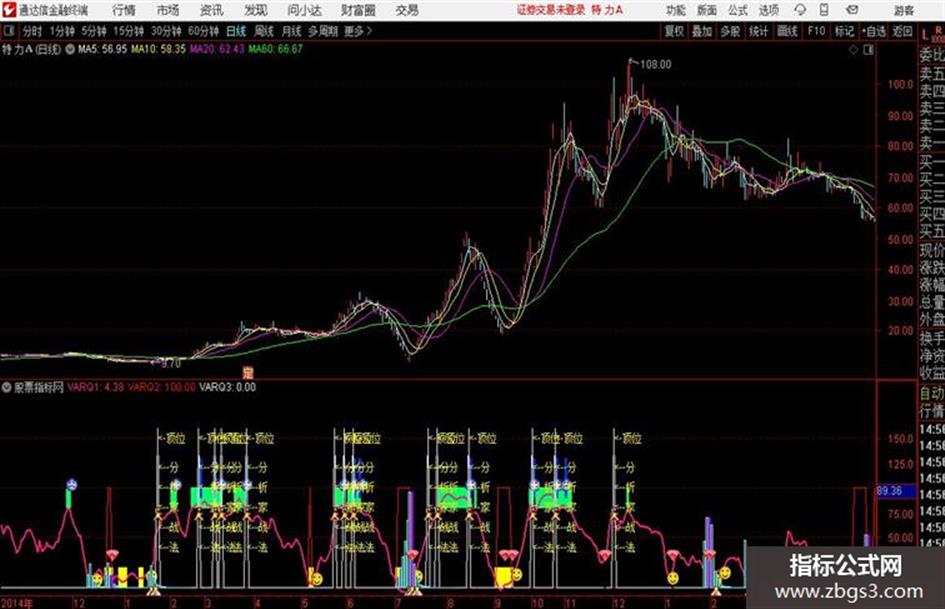Click the VARQ1: 4.38 indicator value

tap(96, 387)
